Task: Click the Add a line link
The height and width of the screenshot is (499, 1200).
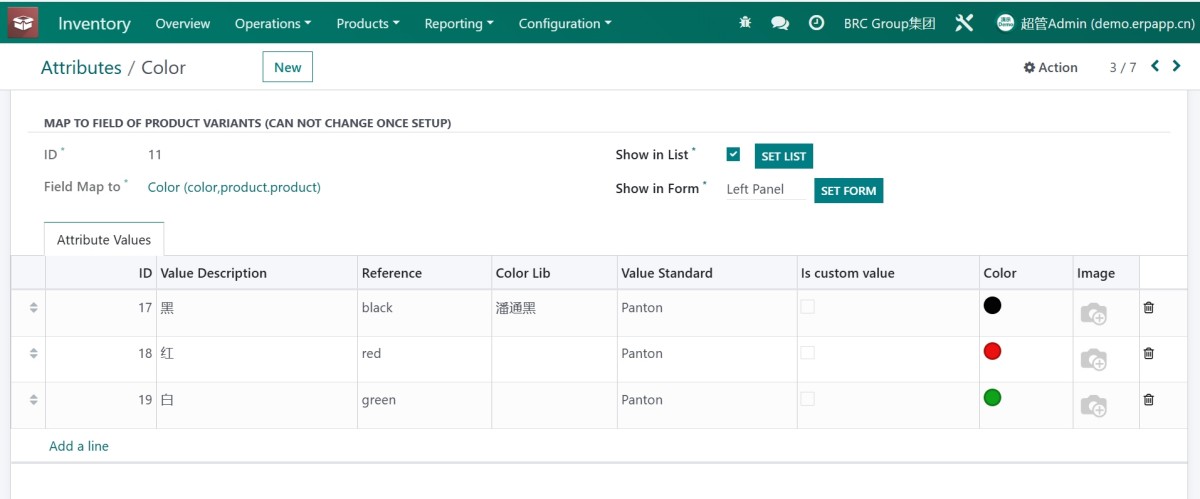Action: tap(79, 446)
